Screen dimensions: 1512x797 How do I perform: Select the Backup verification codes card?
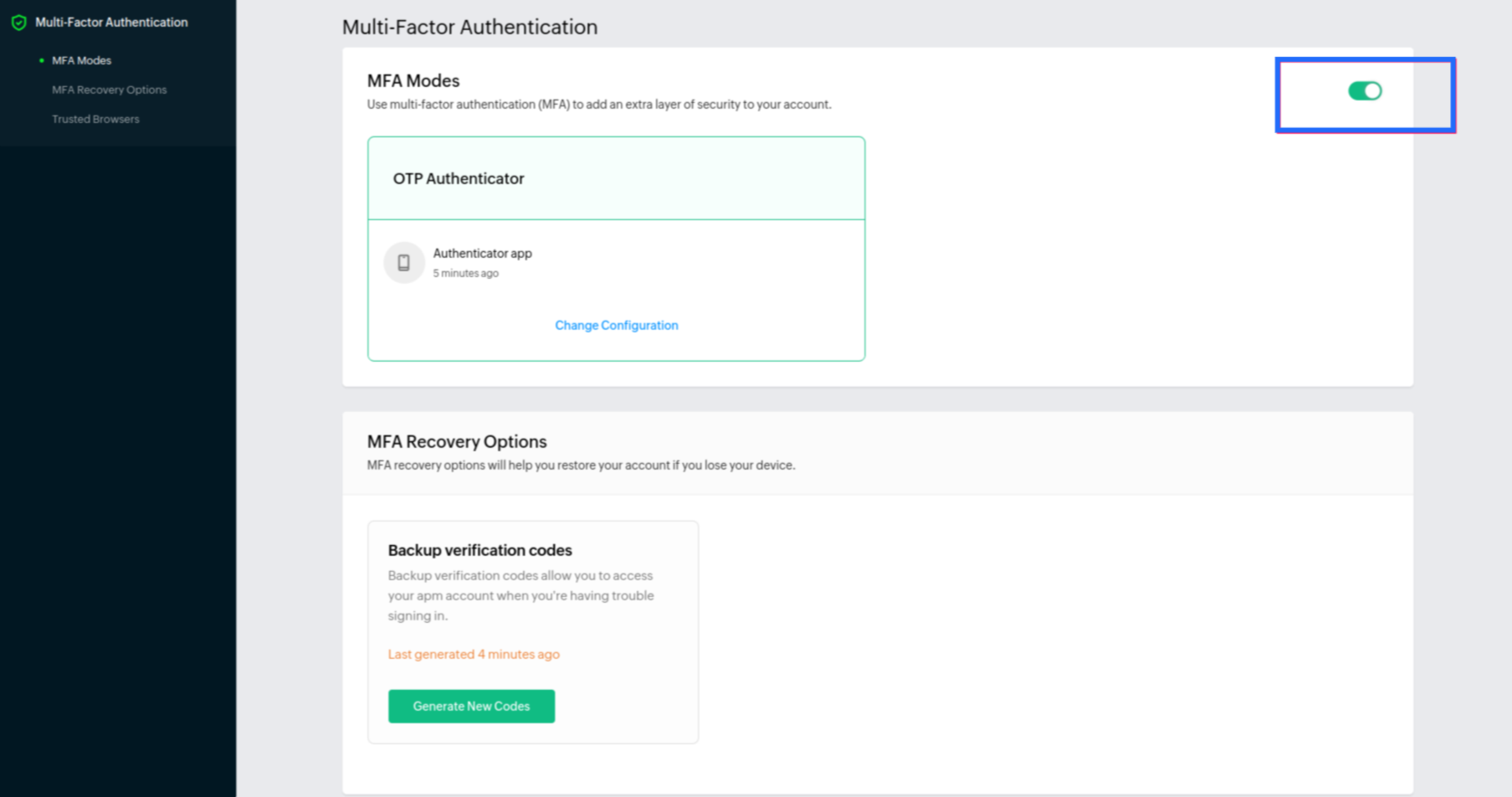(x=533, y=631)
